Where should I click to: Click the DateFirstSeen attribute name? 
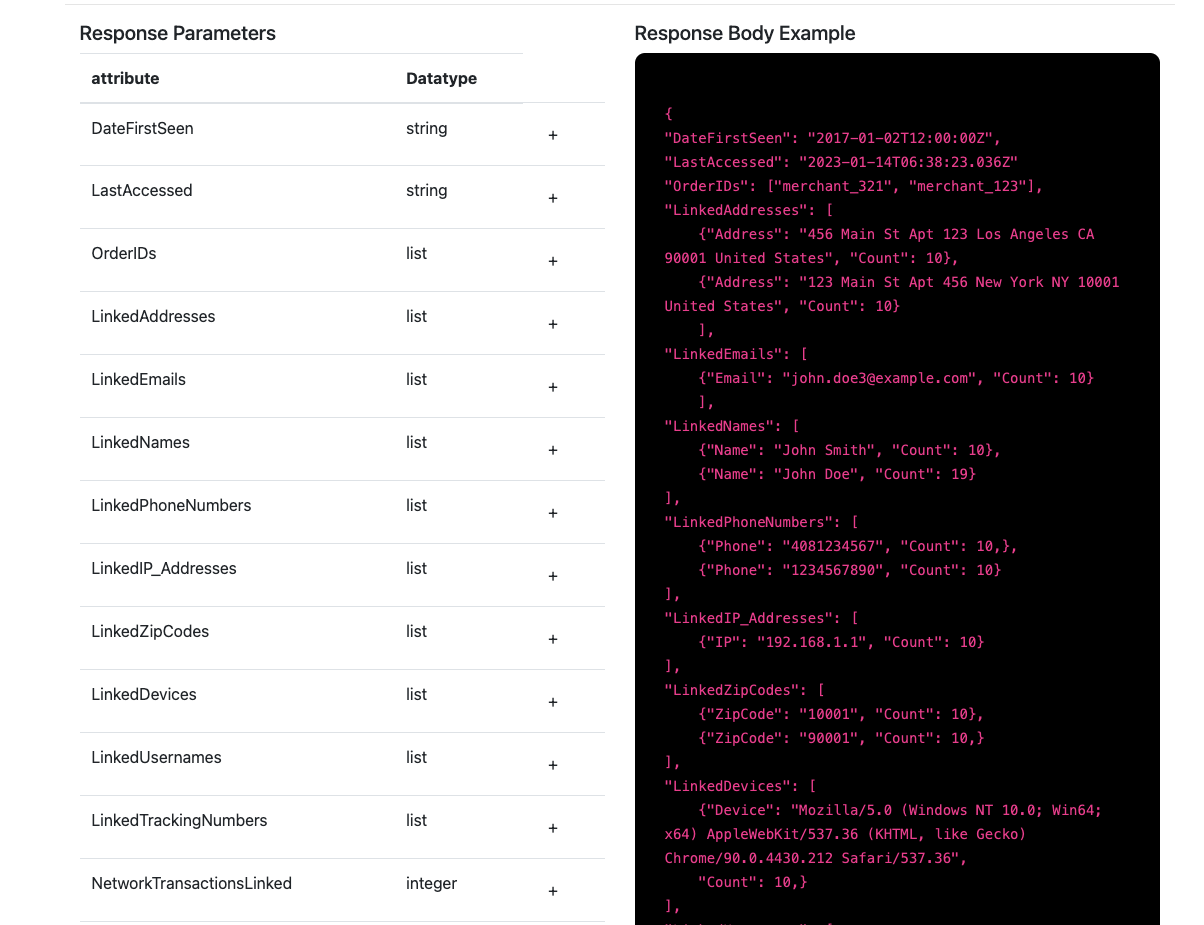tap(142, 128)
